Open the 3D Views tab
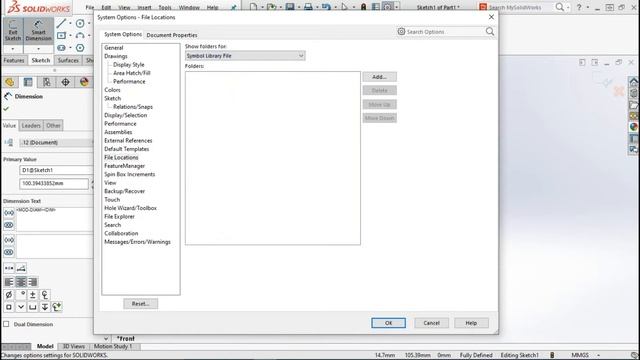Image resolution: width=640 pixels, height=360 pixels. coord(73,346)
